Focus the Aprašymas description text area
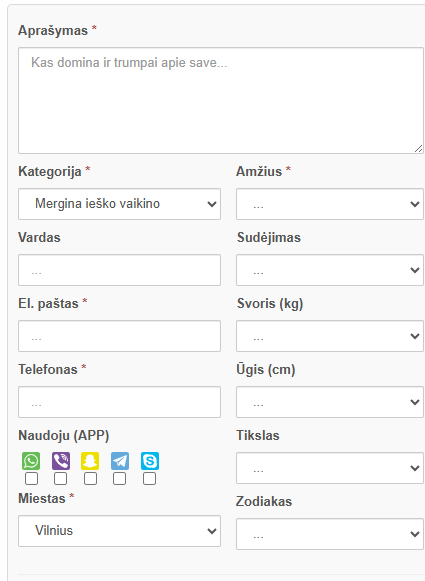 point(221,100)
